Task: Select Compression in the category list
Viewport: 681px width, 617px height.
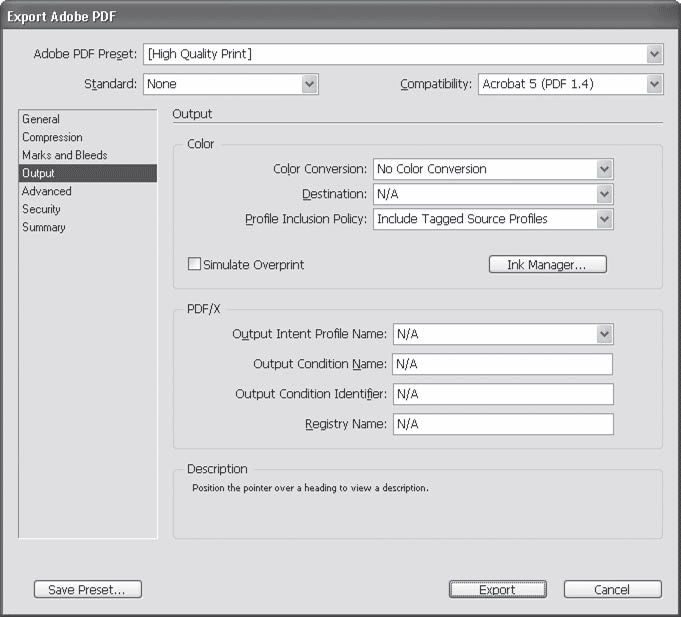Action: click(52, 137)
